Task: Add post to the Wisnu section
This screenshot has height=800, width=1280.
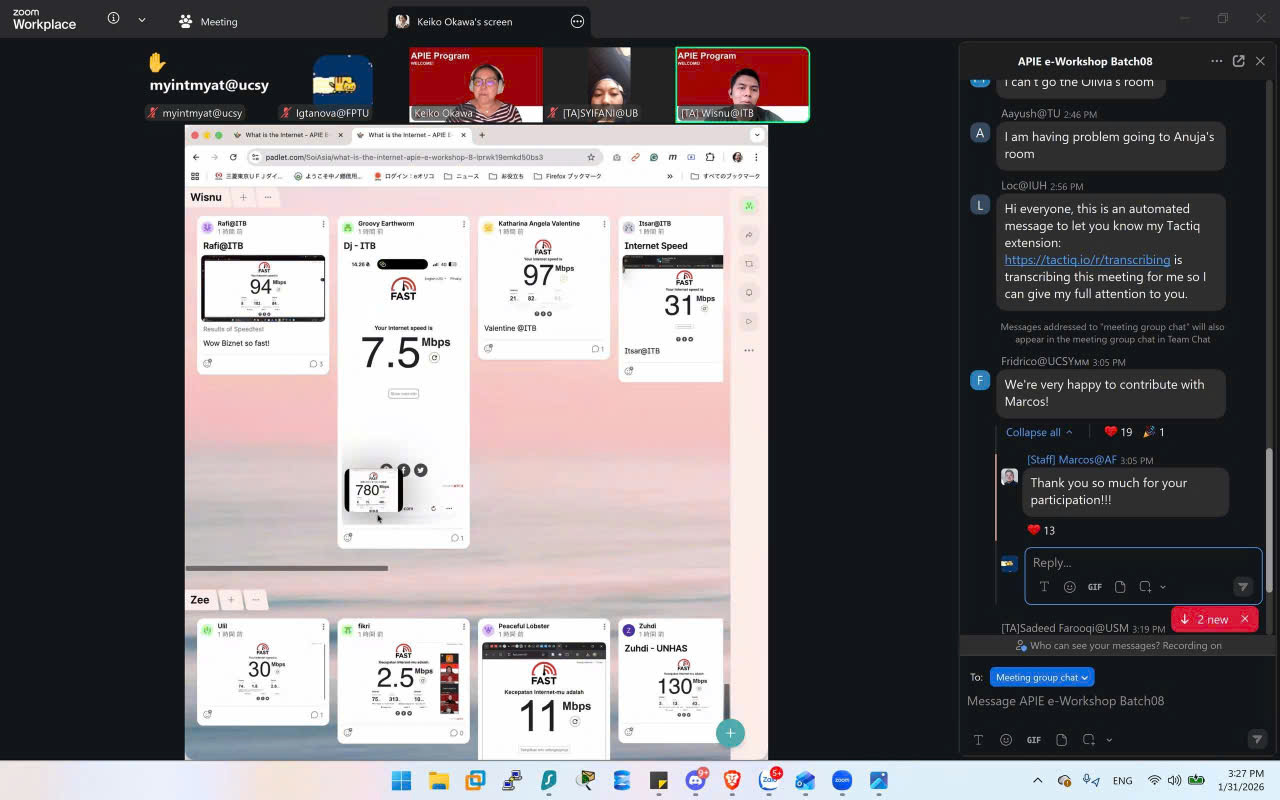Action: 242,197
